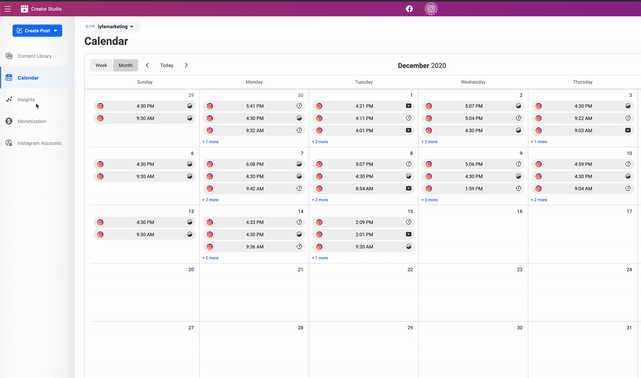This screenshot has width=641, height=378.
Task: Select the Month view toggle
Action: click(x=126, y=65)
